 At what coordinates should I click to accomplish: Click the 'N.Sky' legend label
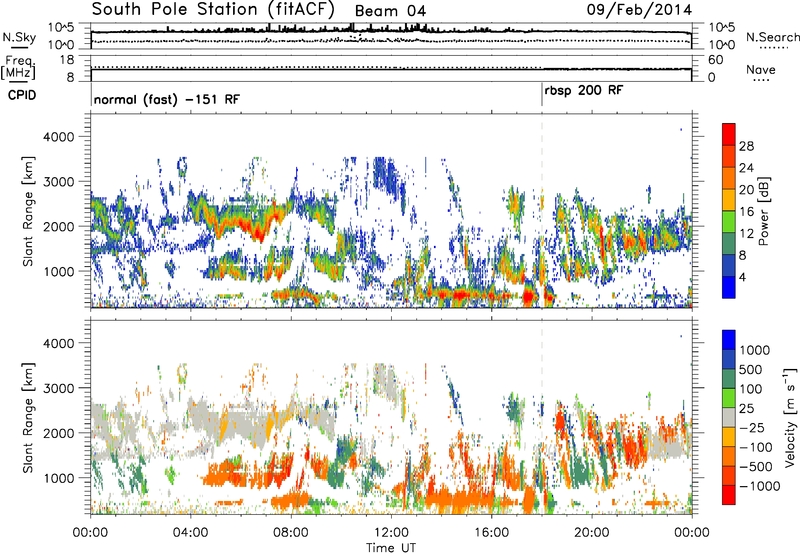point(19,37)
